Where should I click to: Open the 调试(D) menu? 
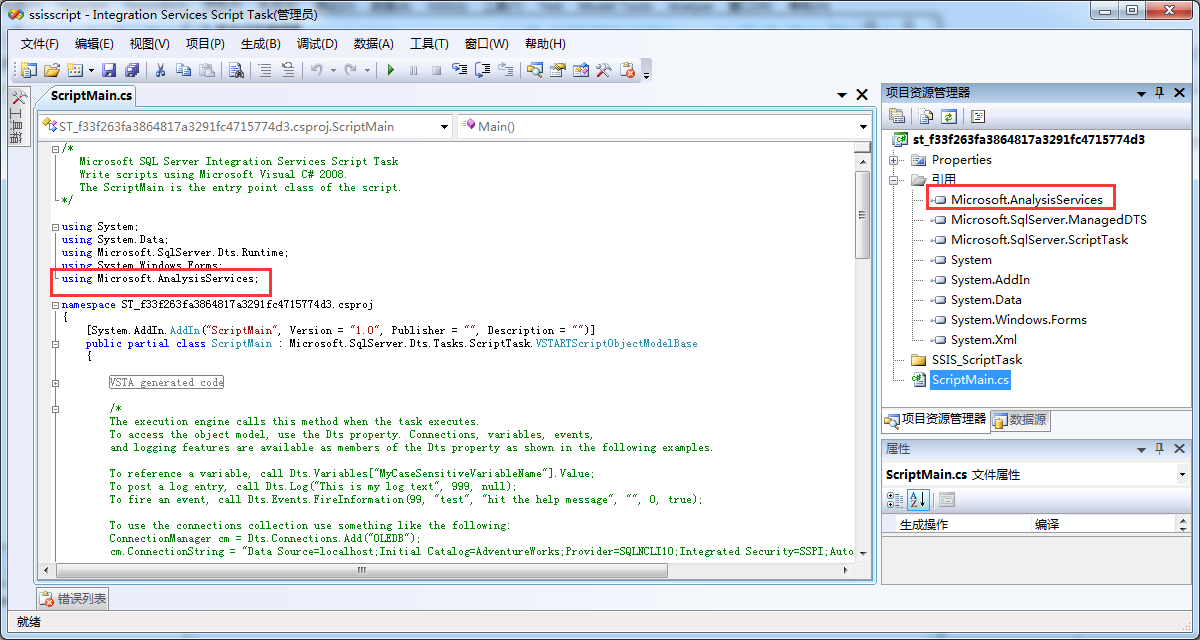[317, 44]
